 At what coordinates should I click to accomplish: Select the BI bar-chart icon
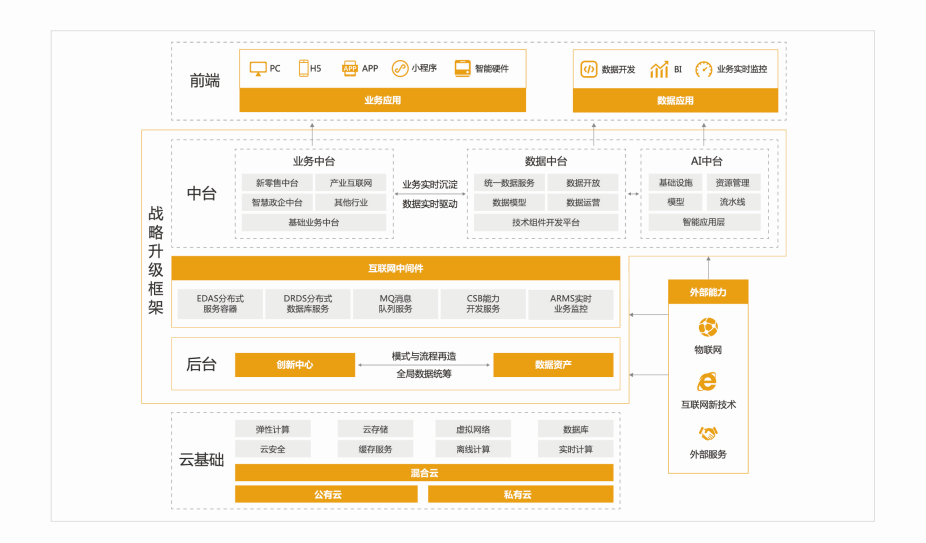click(x=659, y=69)
